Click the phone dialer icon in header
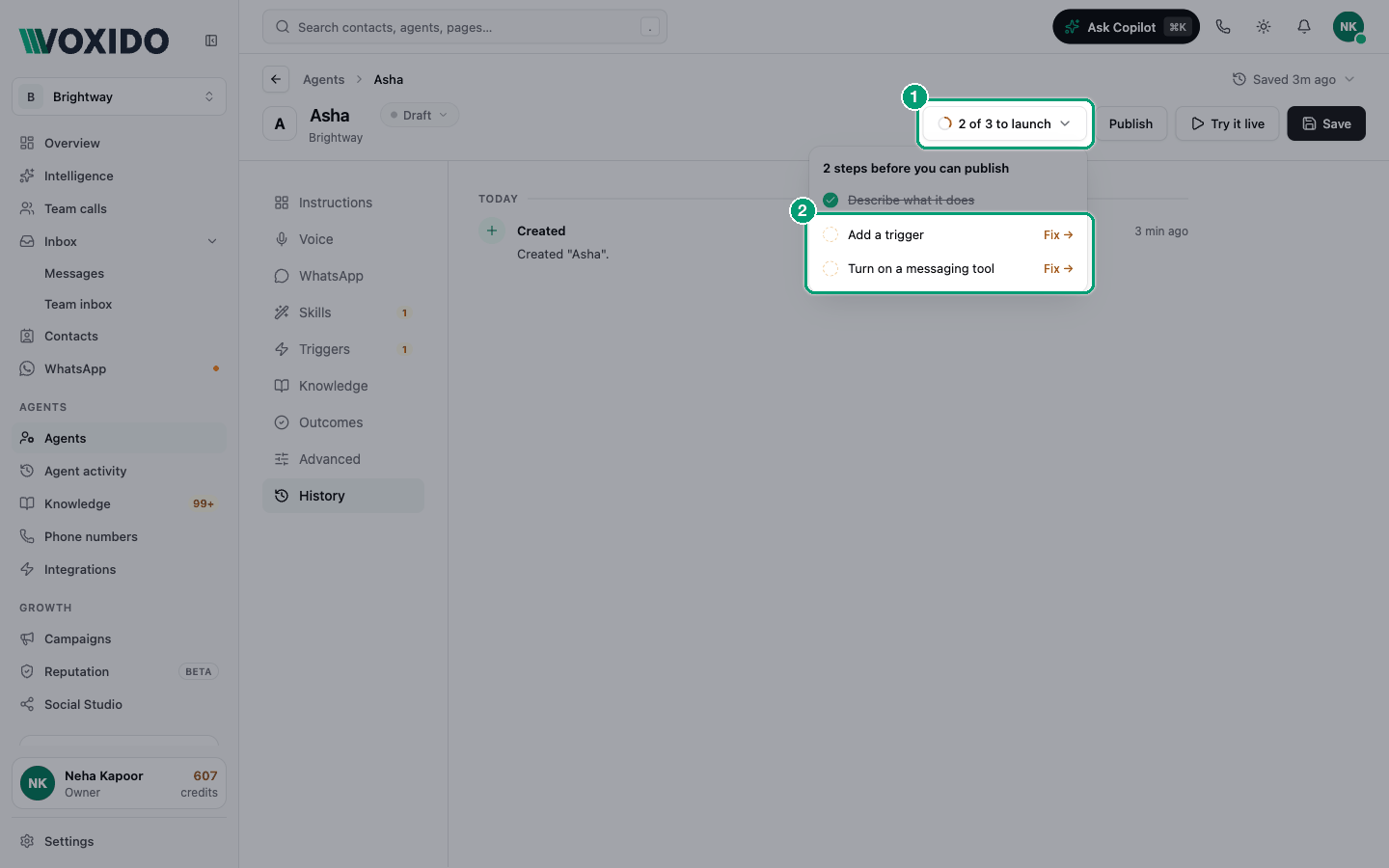1389x868 pixels. (1223, 27)
